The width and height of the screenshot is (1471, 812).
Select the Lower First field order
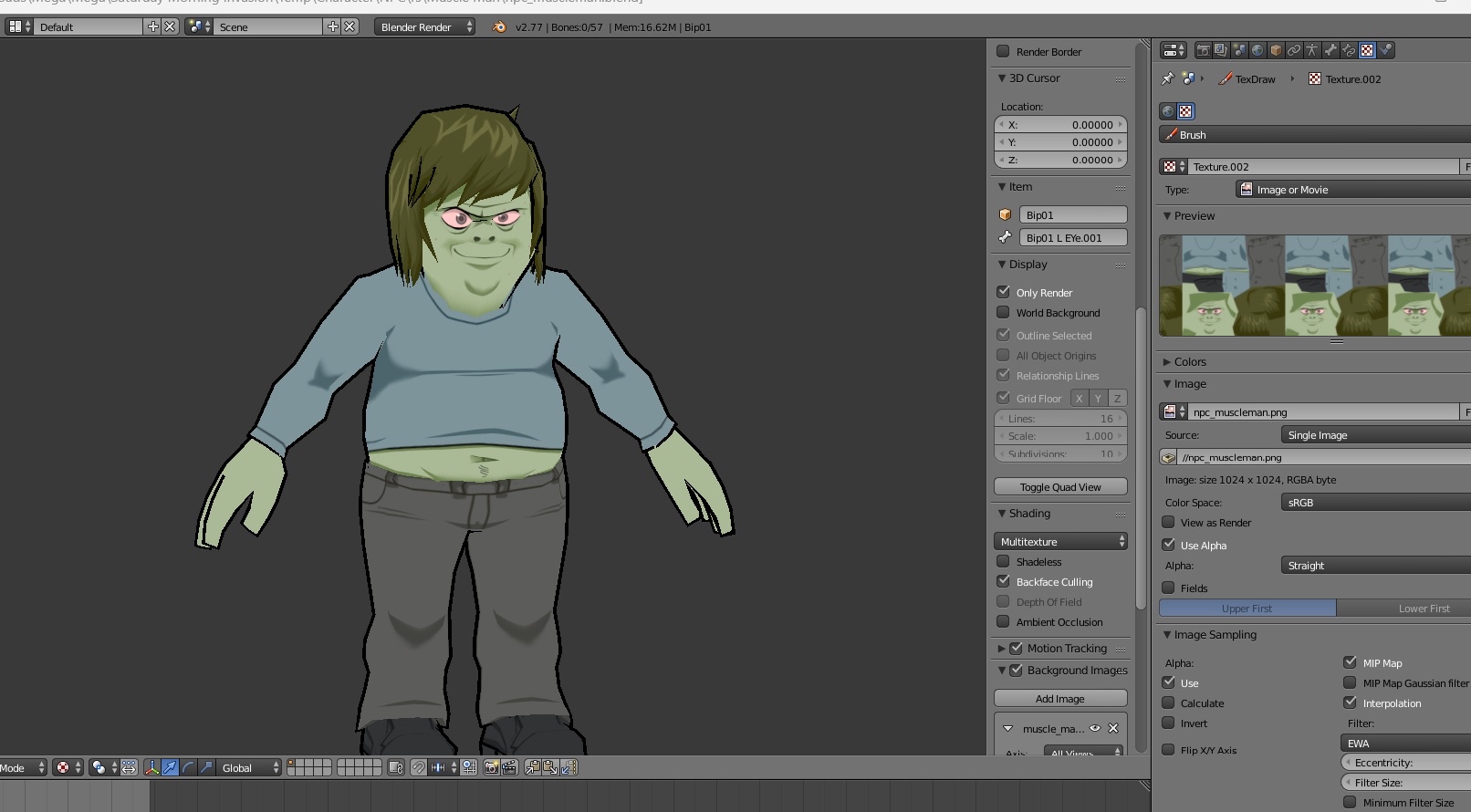click(1403, 608)
